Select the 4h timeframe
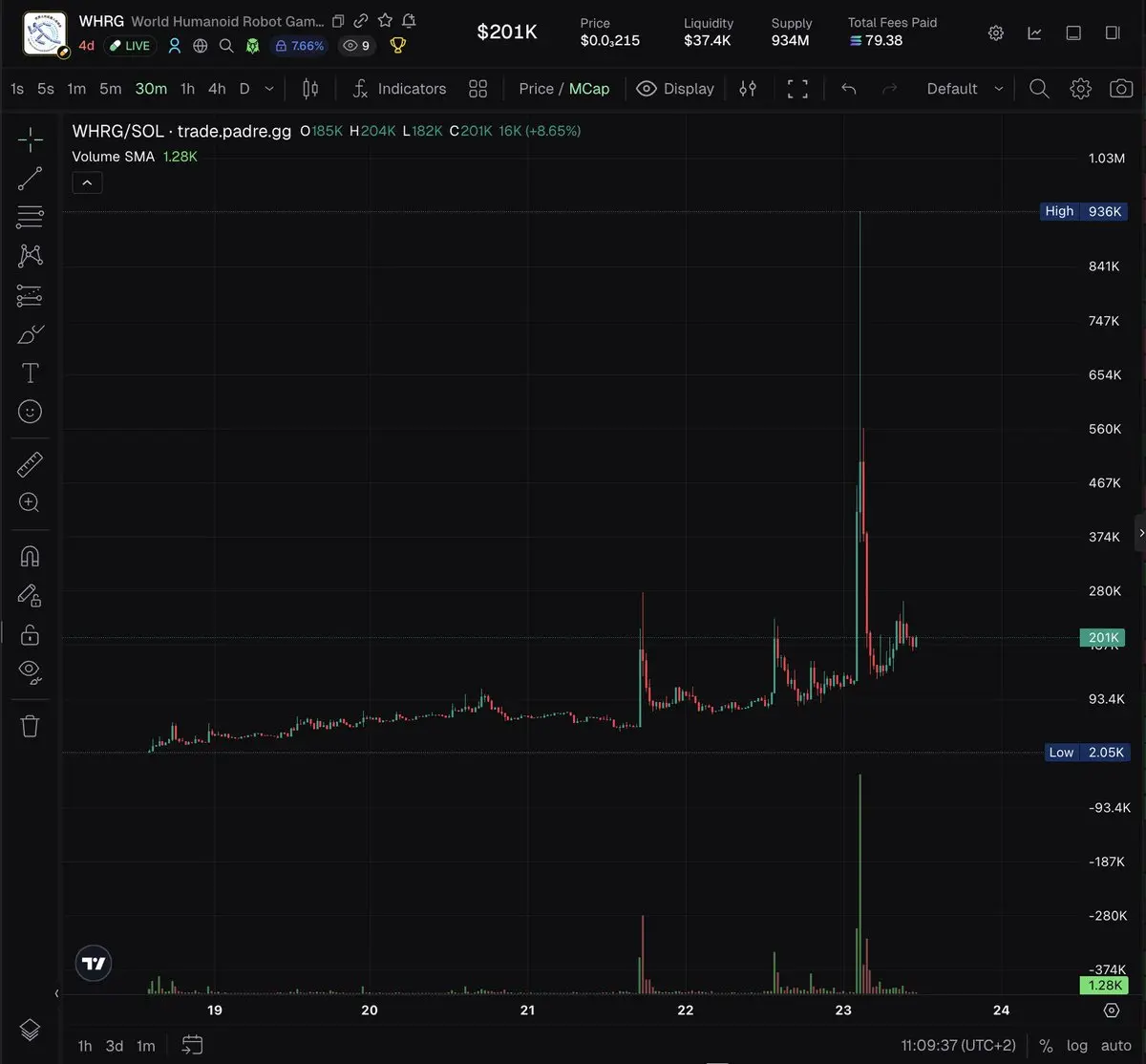The height and width of the screenshot is (1064, 1146). (217, 89)
